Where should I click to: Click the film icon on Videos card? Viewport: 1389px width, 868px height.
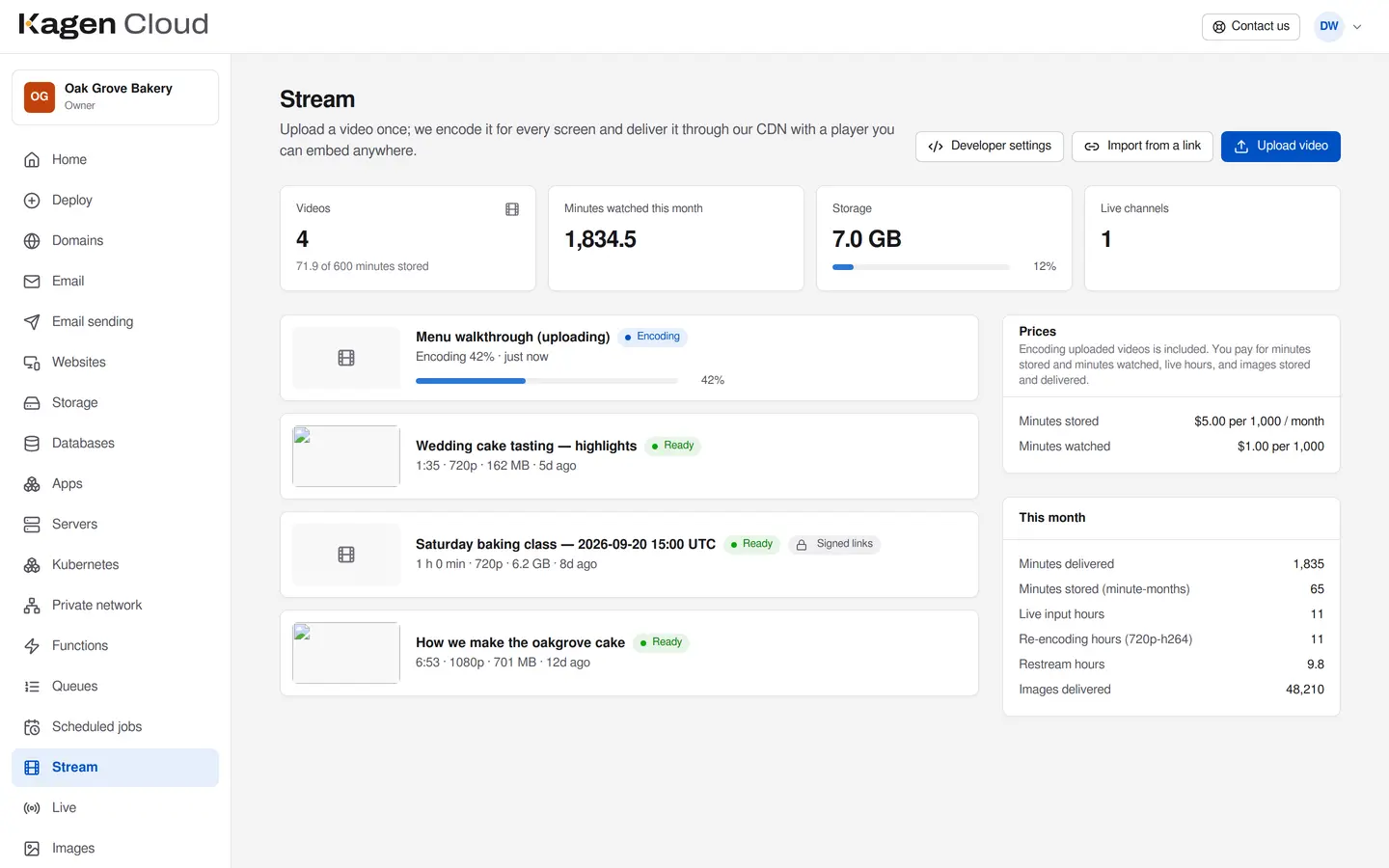[512, 209]
